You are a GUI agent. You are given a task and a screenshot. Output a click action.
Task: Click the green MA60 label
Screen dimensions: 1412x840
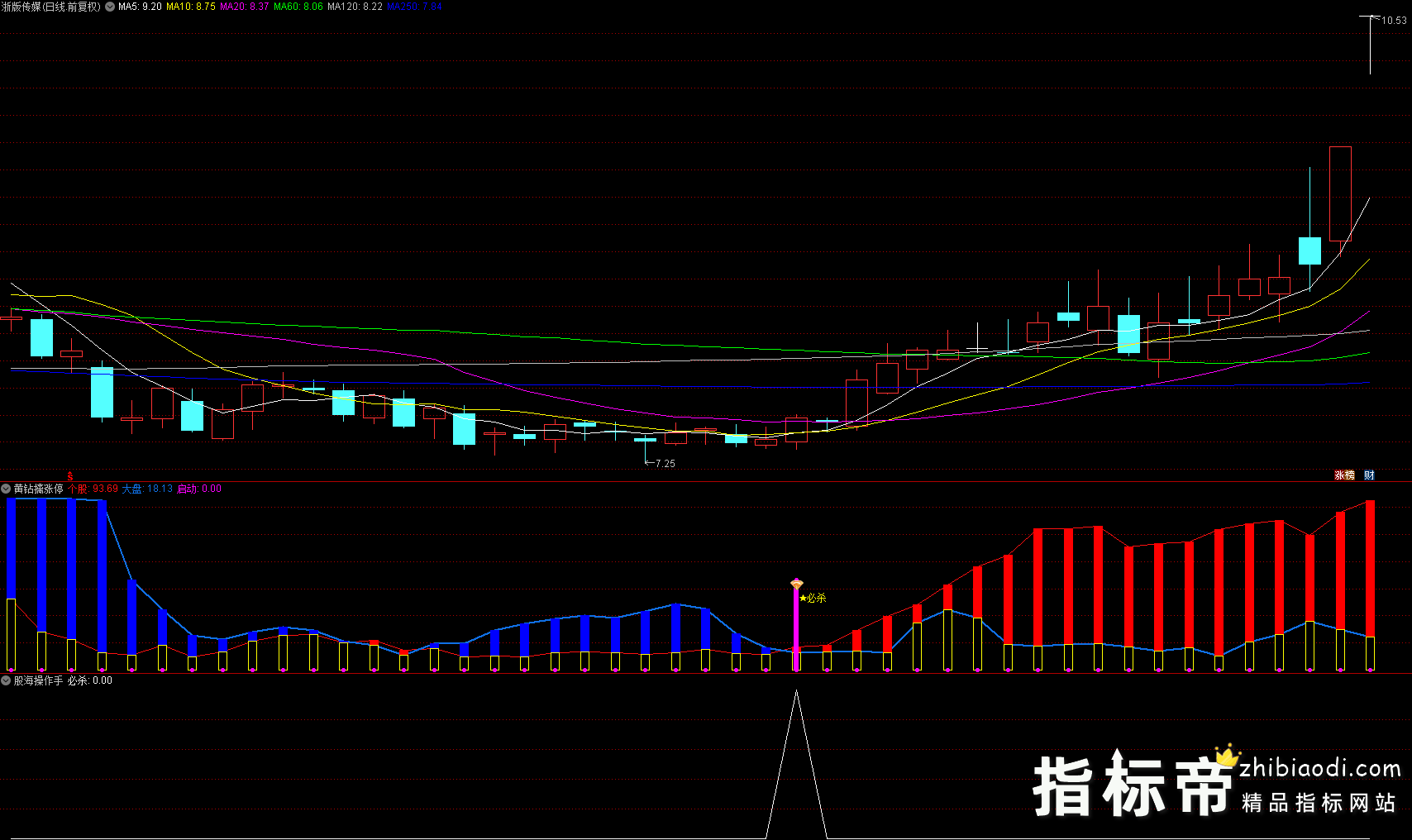coord(298,7)
